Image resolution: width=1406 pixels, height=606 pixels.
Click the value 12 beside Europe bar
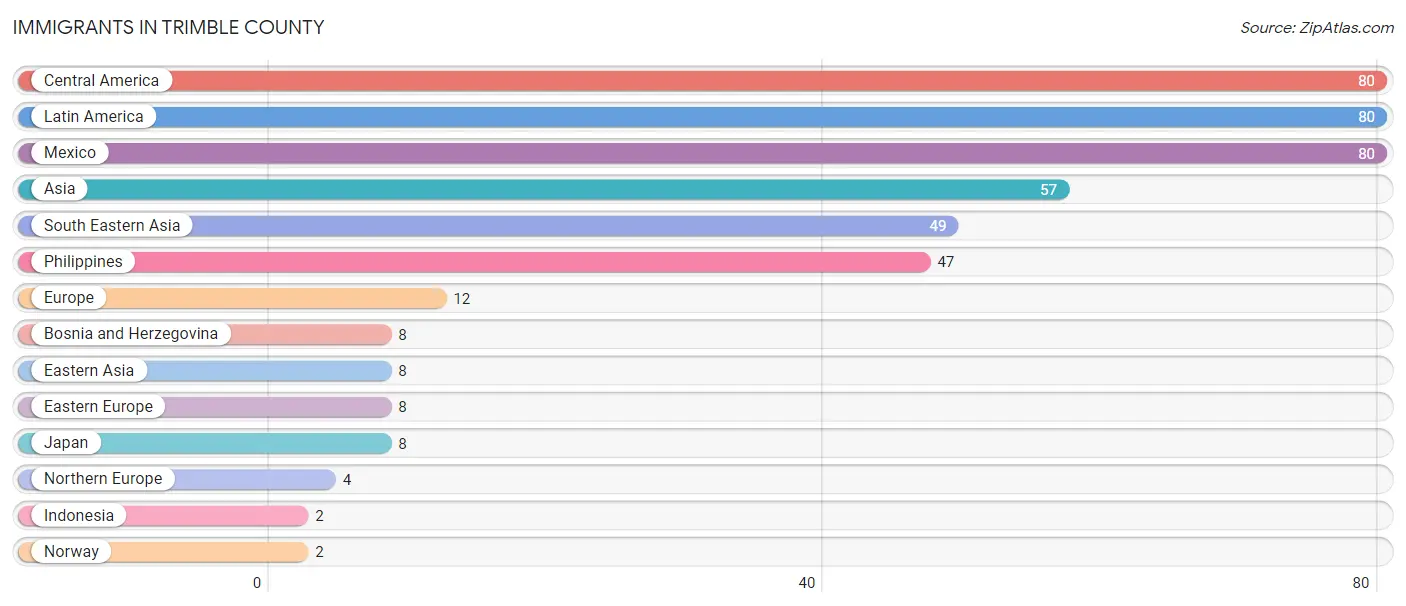(461, 298)
